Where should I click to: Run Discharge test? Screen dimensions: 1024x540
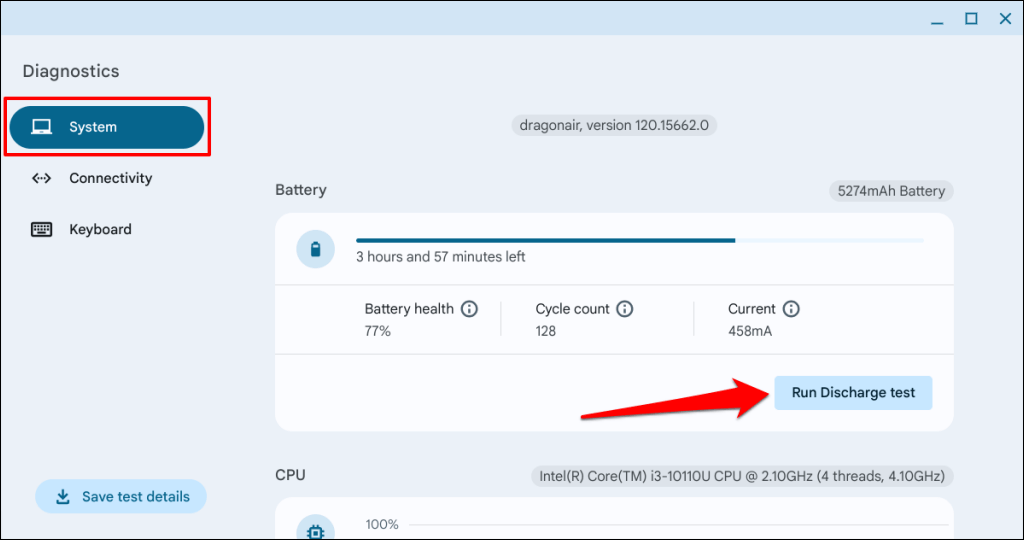click(x=853, y=393)
